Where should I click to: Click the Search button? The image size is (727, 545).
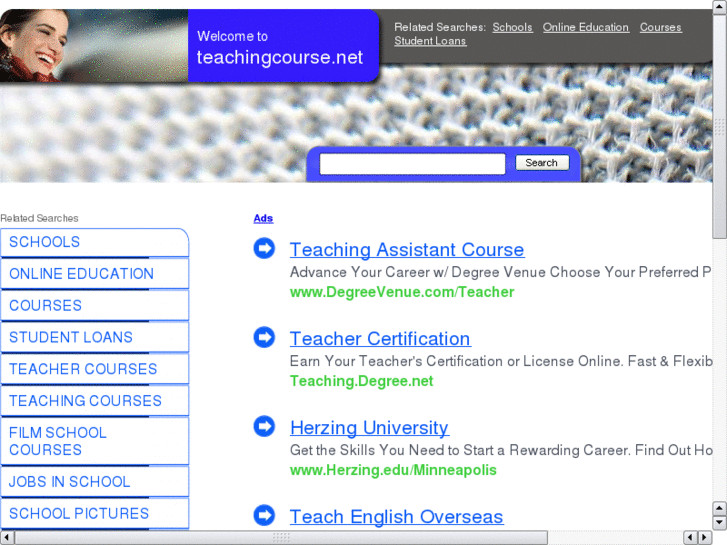pos(542,163)
